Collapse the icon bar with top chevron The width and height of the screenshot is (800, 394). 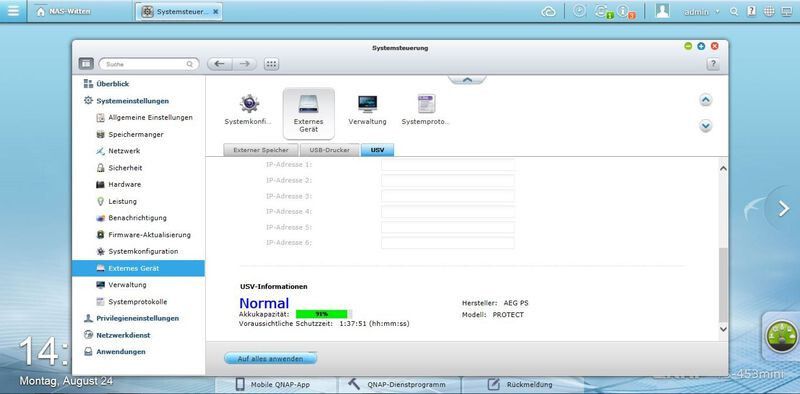pos(467,80)
